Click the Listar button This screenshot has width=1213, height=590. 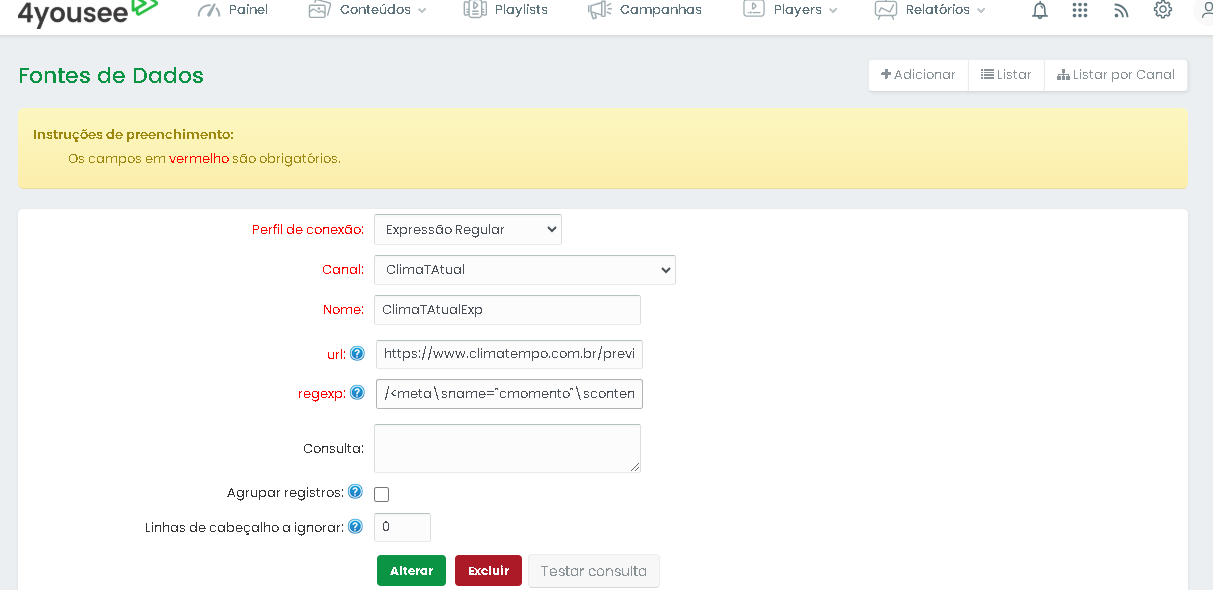click(1006, 75)
